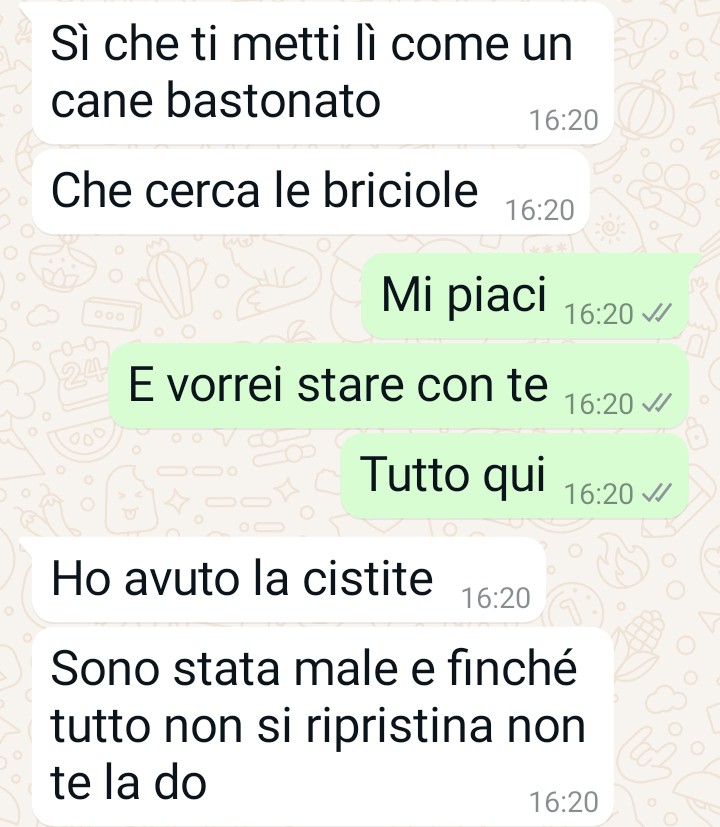
Task: Tap the timestamp under 'te la do'
Action: point(564,802)
